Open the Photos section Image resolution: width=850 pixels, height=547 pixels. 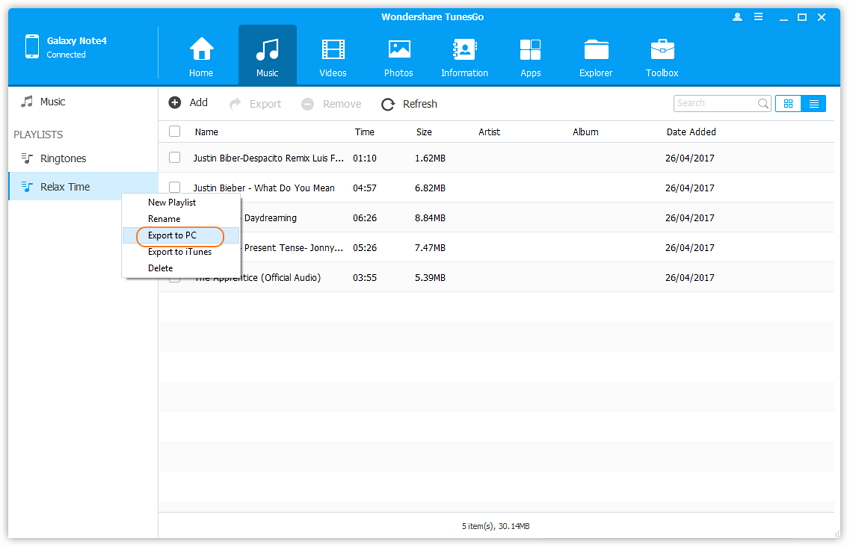(399, 56)
